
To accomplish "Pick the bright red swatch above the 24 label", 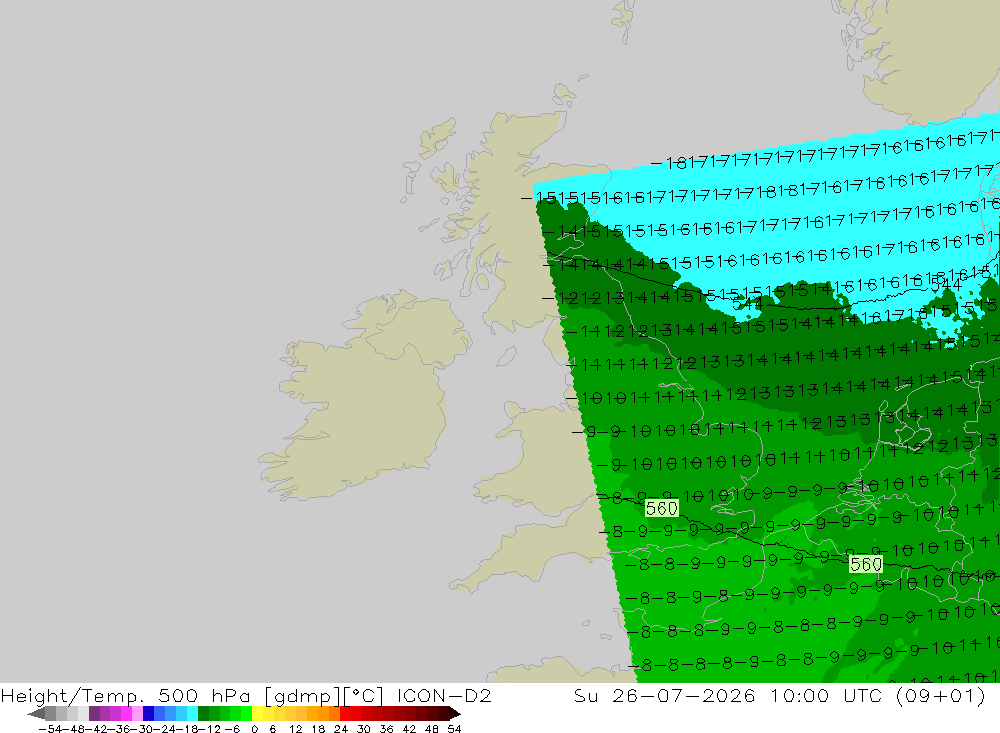I will pyautogui.click(x=345, y=714).
